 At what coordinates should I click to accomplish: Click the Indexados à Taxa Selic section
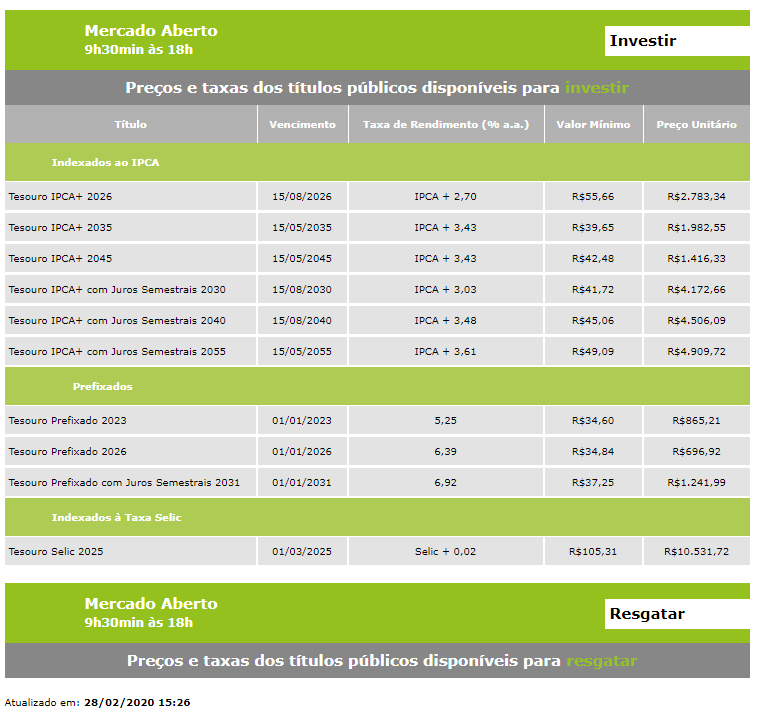click(x=116, y=518)
